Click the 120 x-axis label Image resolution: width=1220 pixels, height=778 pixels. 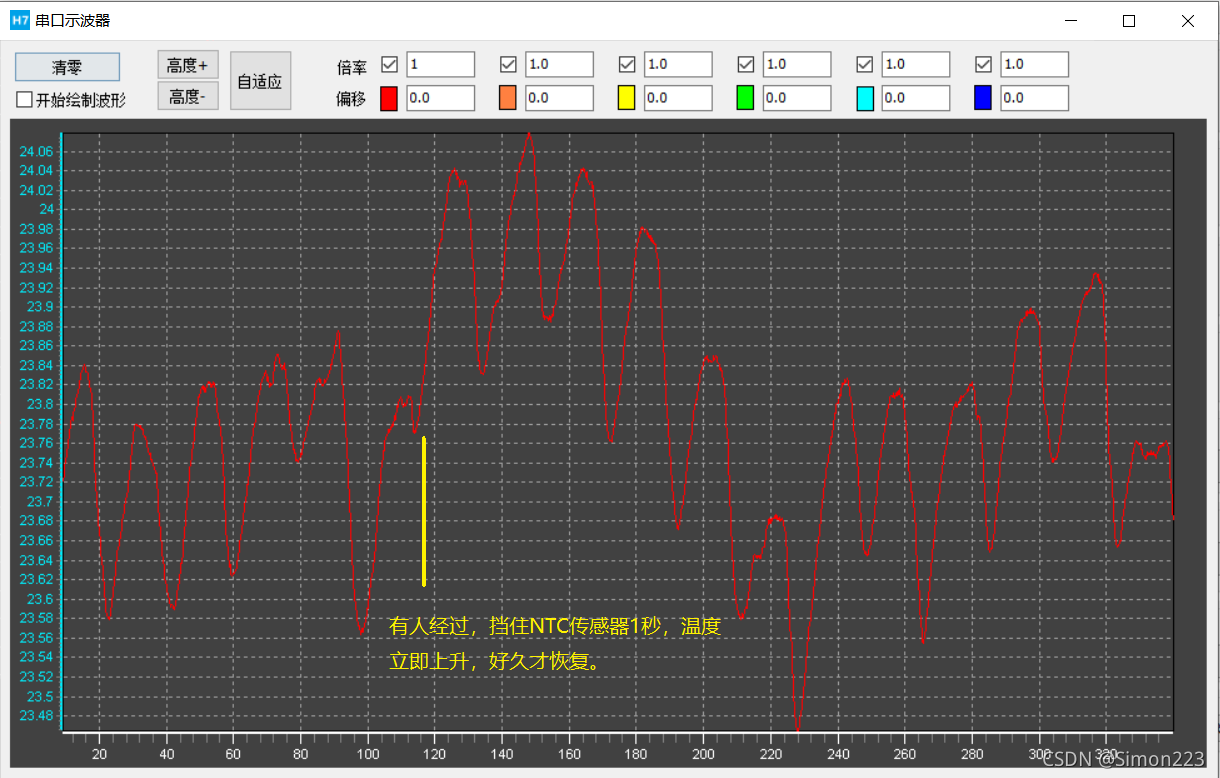(x=435, y=754)
